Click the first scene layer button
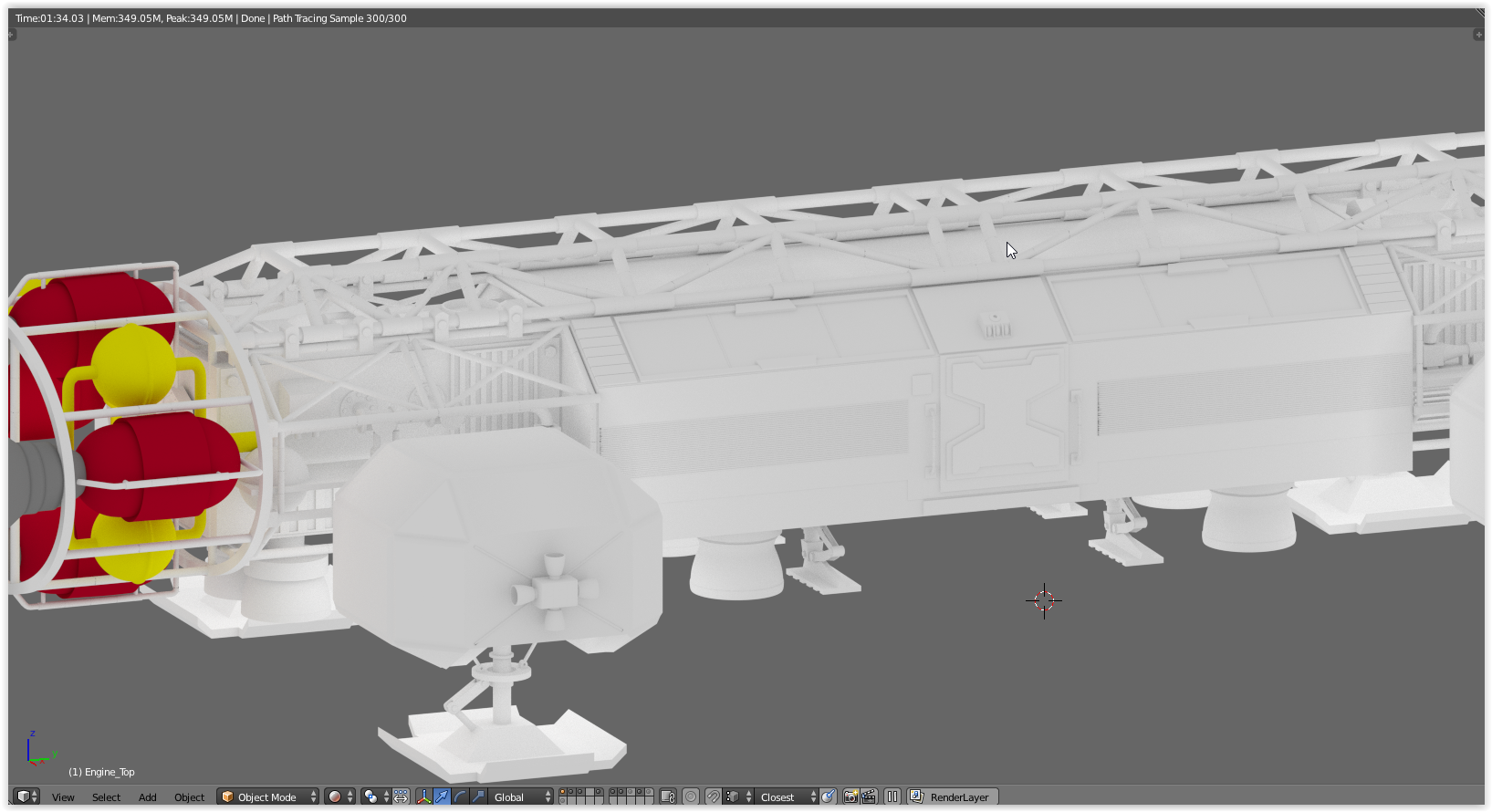The image size is (1492, 812). pos(563,793)
